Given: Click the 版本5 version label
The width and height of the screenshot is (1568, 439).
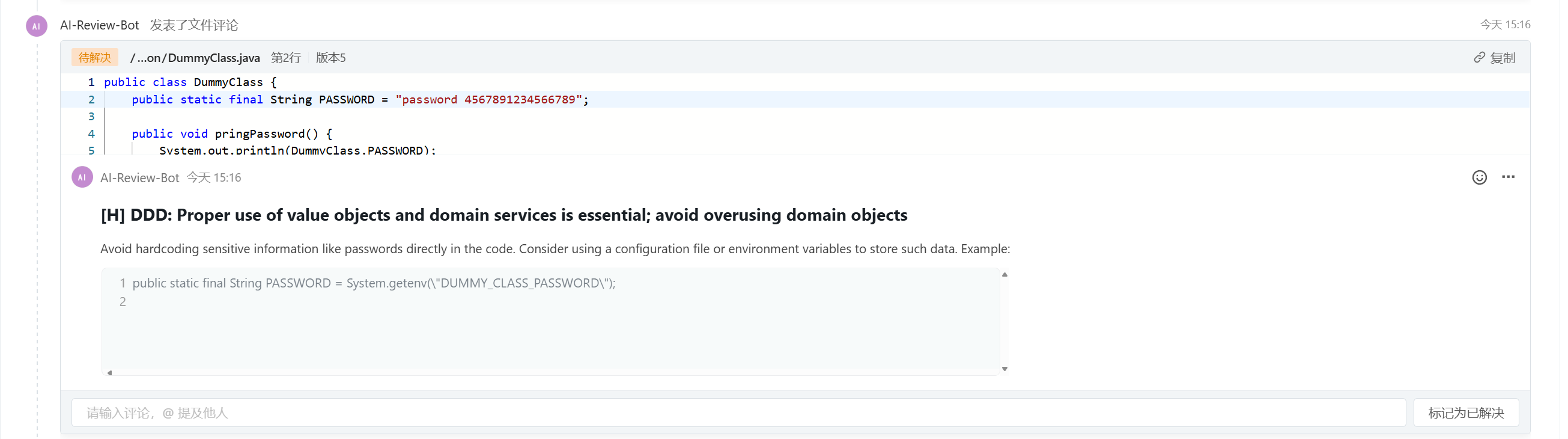Looking at the screenshot, I should pos(330,58).
